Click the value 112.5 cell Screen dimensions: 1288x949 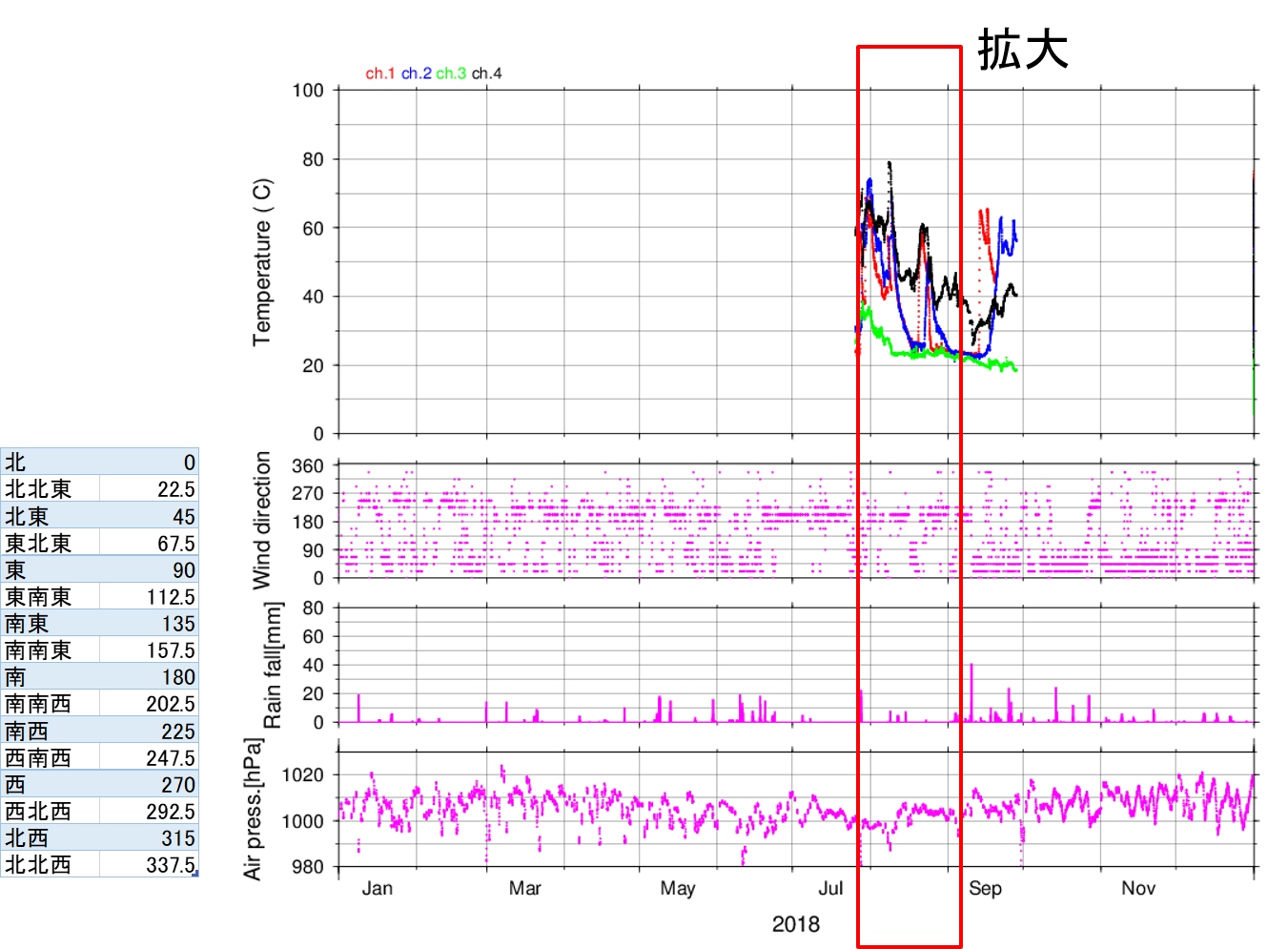click(x=150, y=596)
